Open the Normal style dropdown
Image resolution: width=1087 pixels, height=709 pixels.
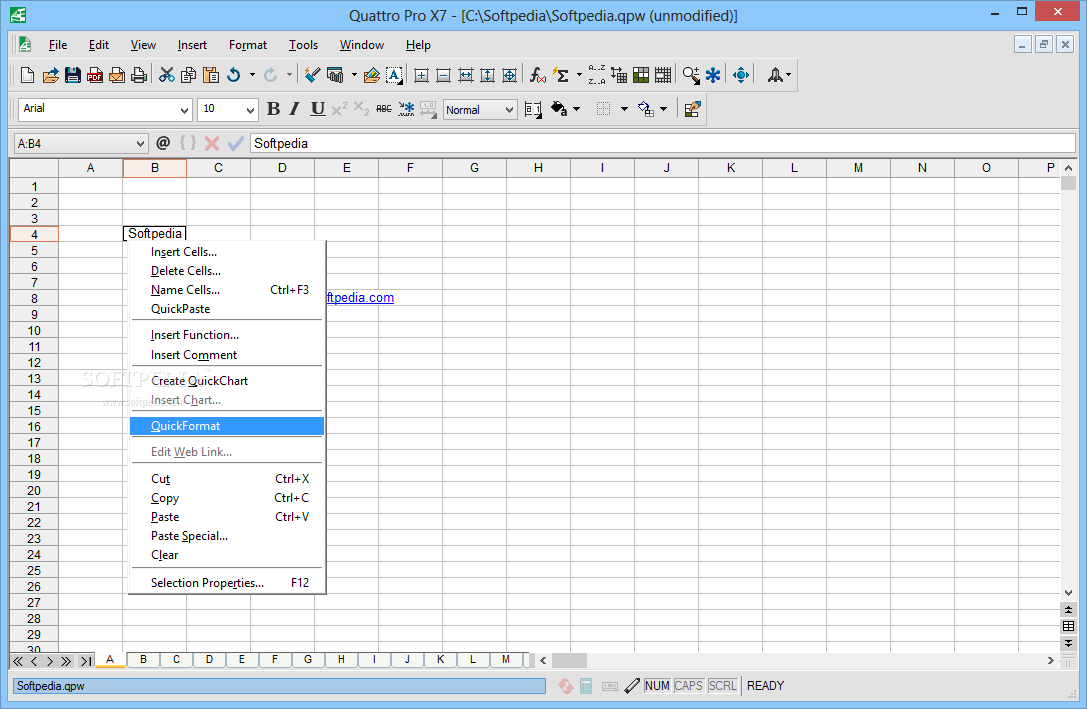point(510,110)
